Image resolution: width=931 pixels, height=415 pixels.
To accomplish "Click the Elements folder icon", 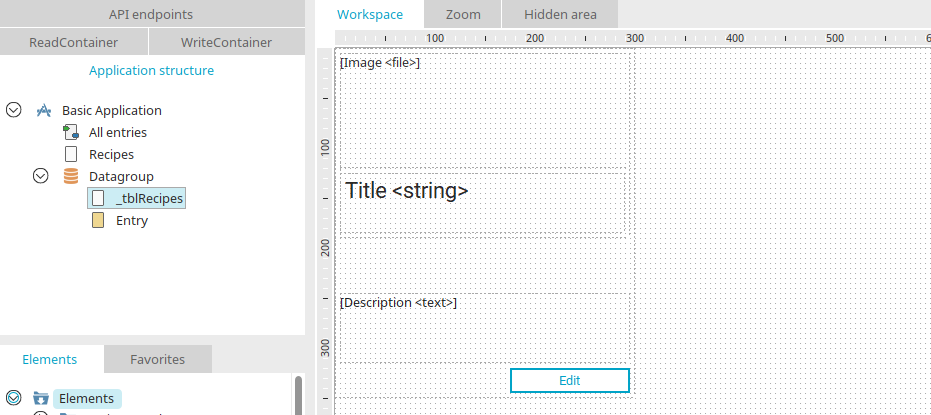I will (x=41, y=398).
